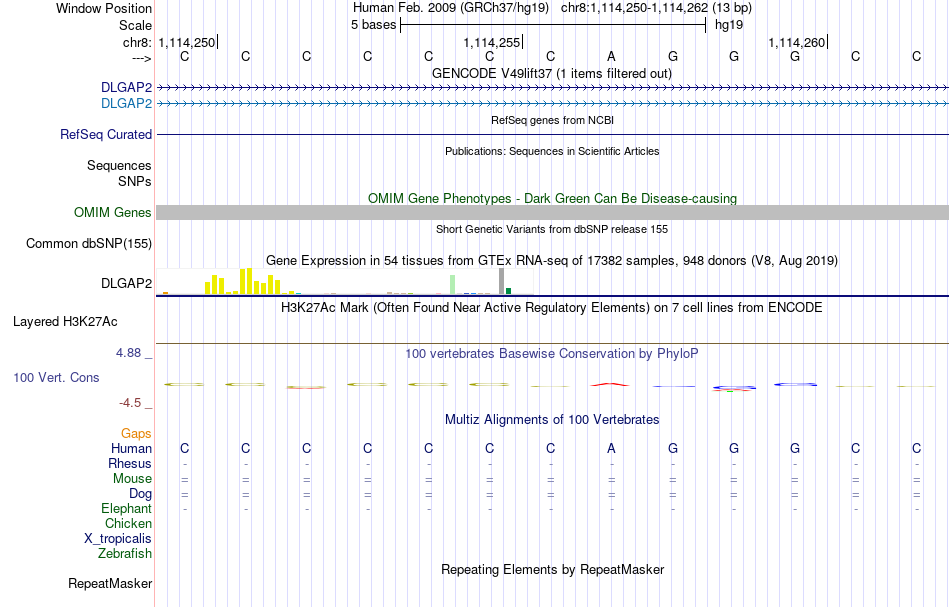Click the hg19 label beside scale bar

(x=729, y=25)
